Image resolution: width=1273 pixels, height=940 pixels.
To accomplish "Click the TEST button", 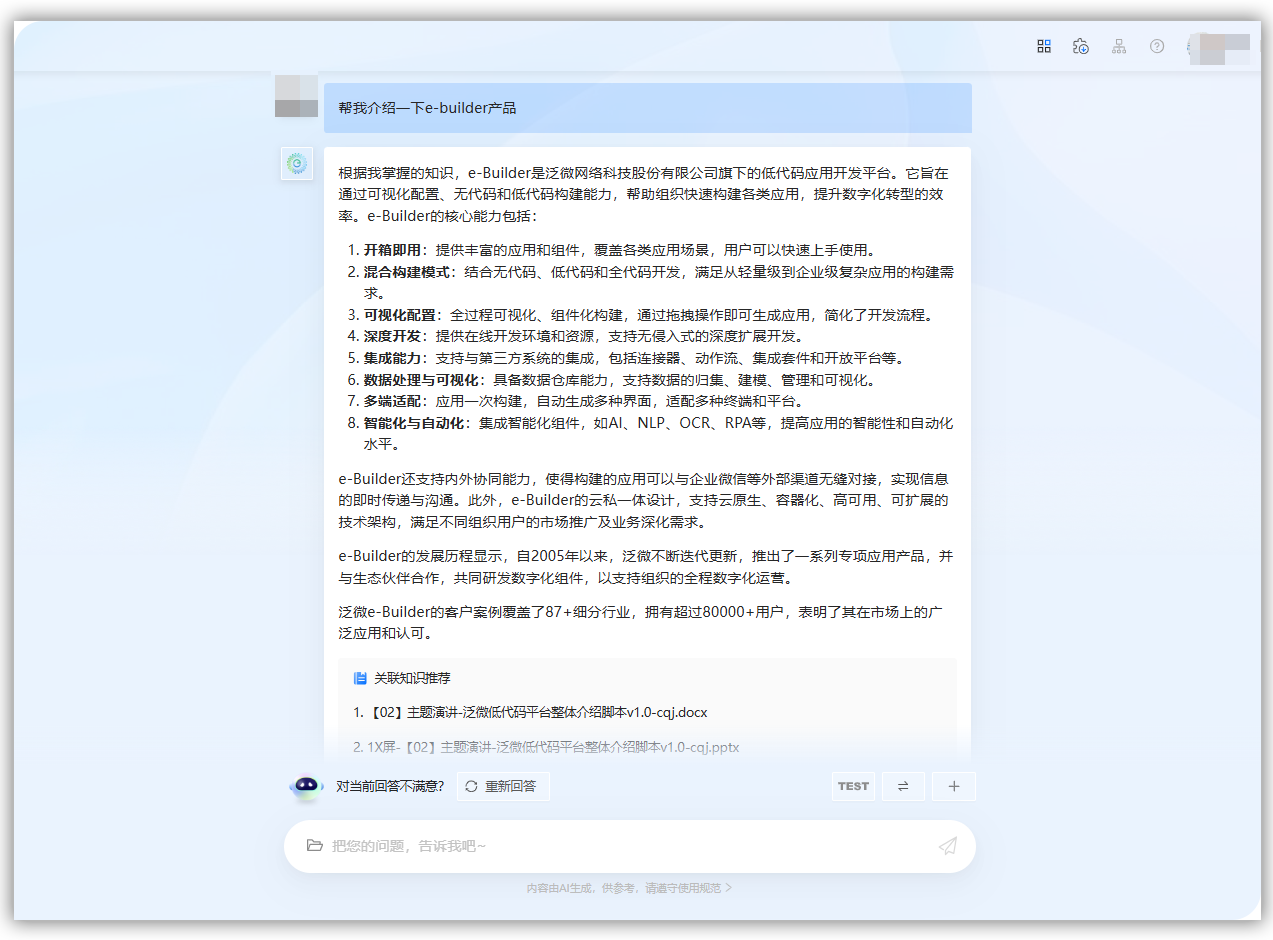I will 853,787.
